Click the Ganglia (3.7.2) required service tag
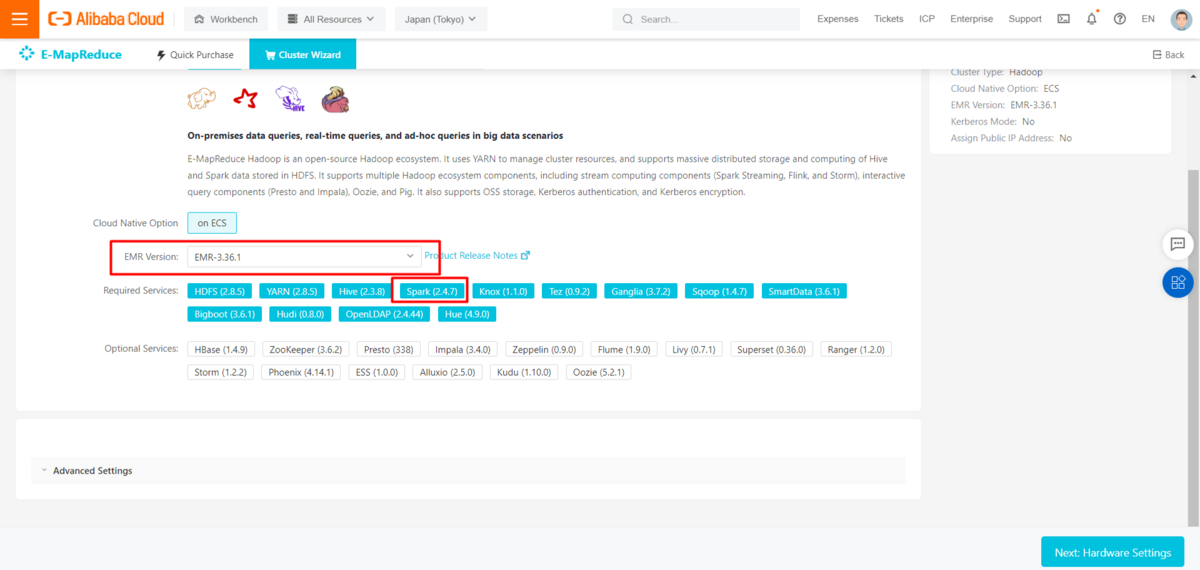This screenshot has height=570, width=1200. [641, 291]
